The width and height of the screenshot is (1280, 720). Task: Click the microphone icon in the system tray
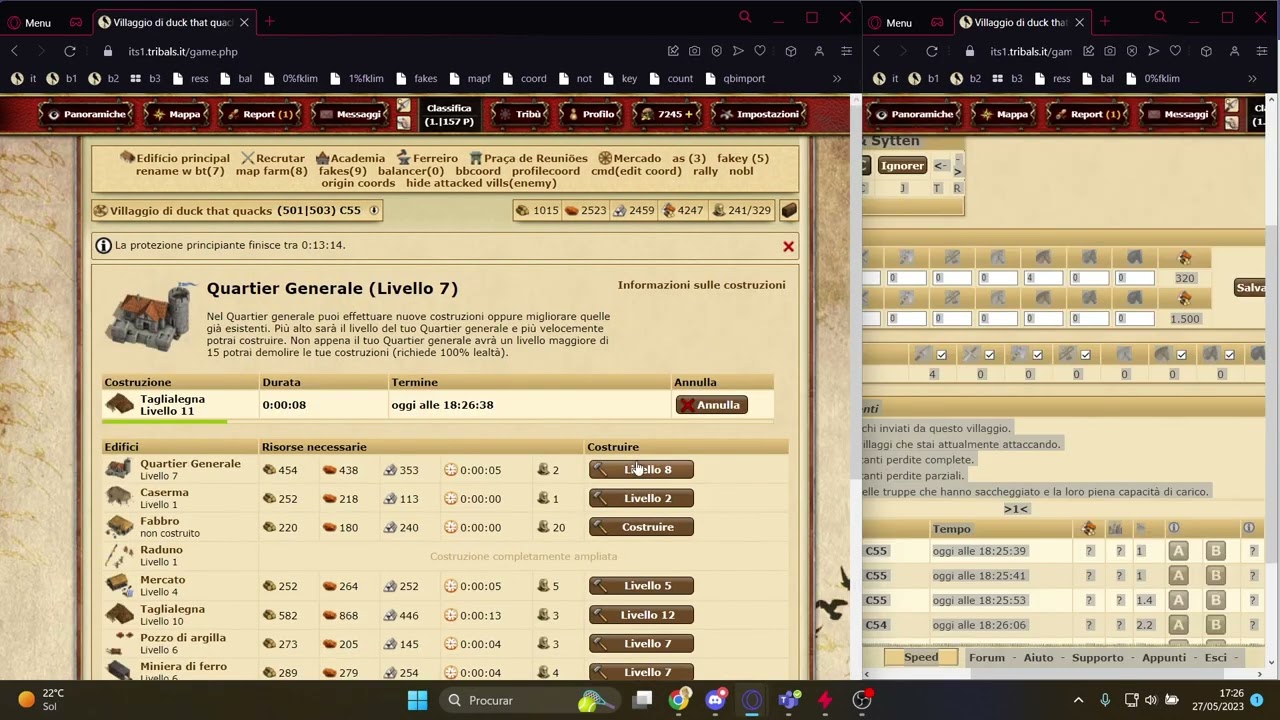pos(1105,700)
